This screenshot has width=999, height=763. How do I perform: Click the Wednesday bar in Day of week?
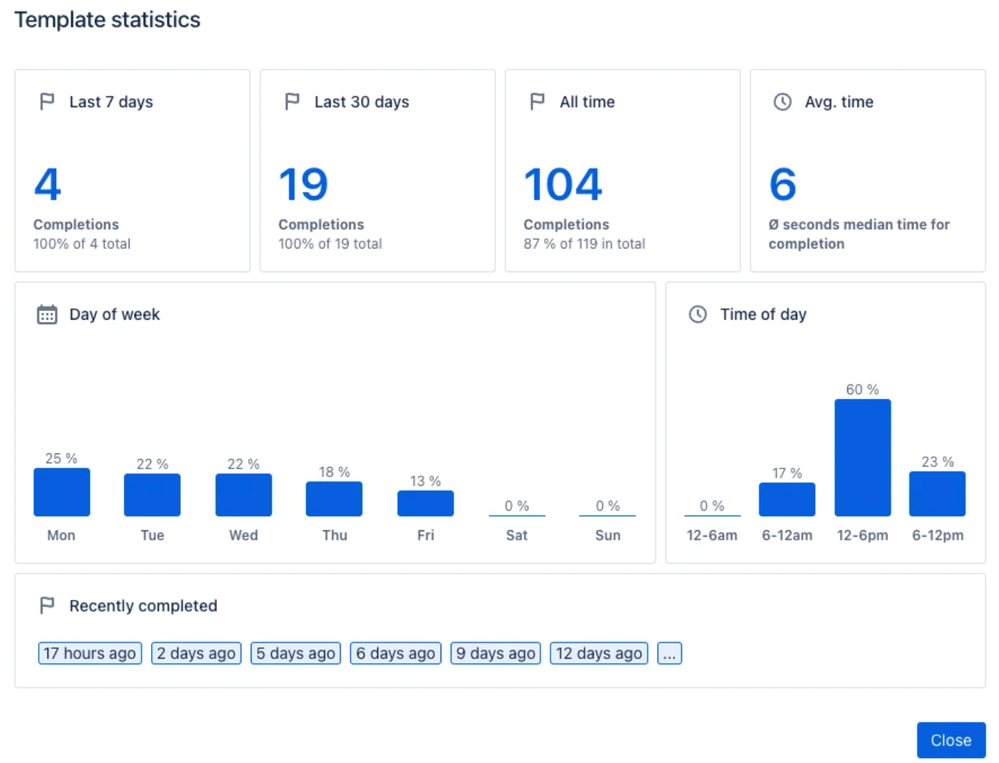point(243,495)
